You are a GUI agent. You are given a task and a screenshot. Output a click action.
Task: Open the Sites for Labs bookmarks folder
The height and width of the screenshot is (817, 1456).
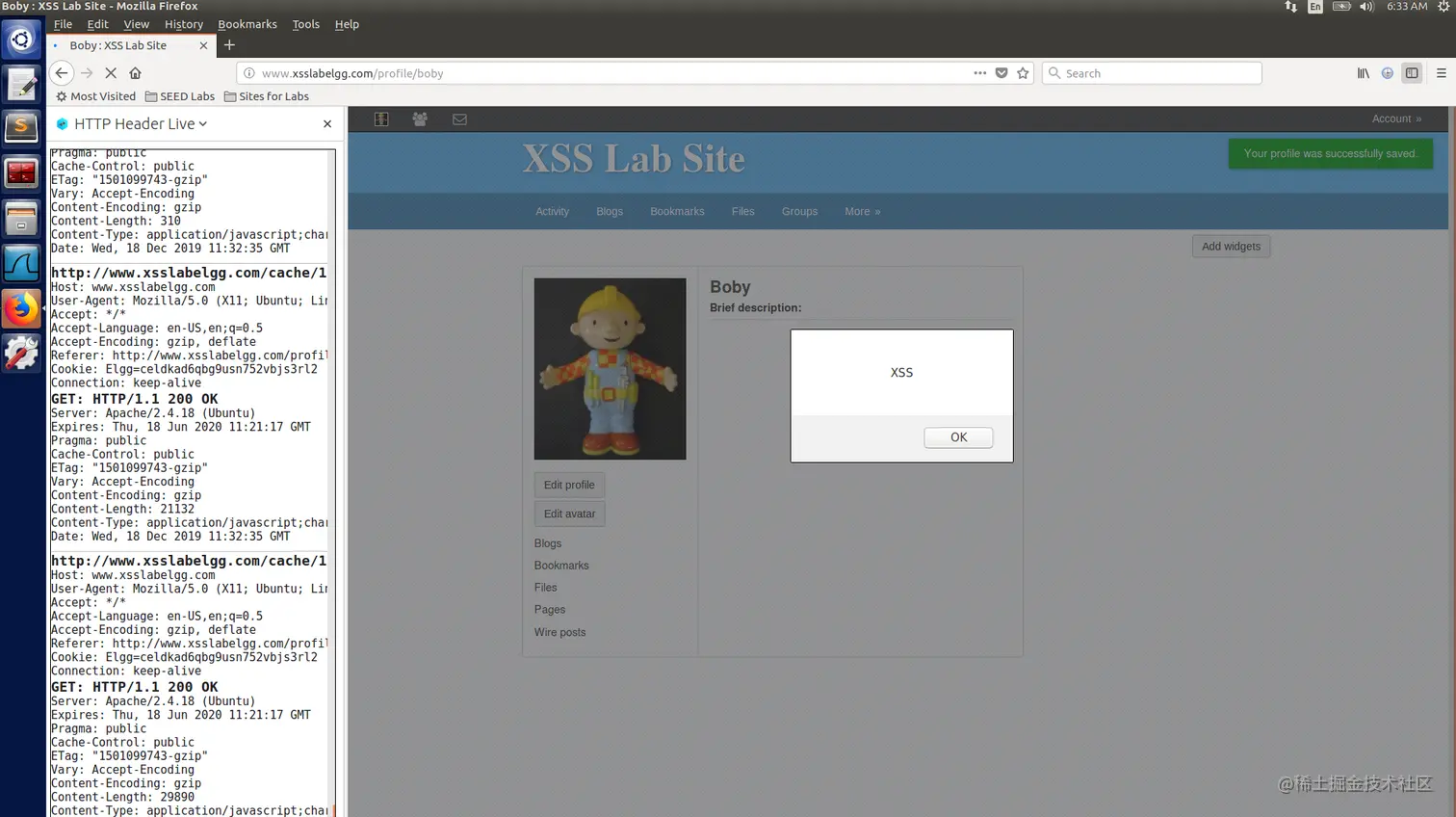point(267,96)
